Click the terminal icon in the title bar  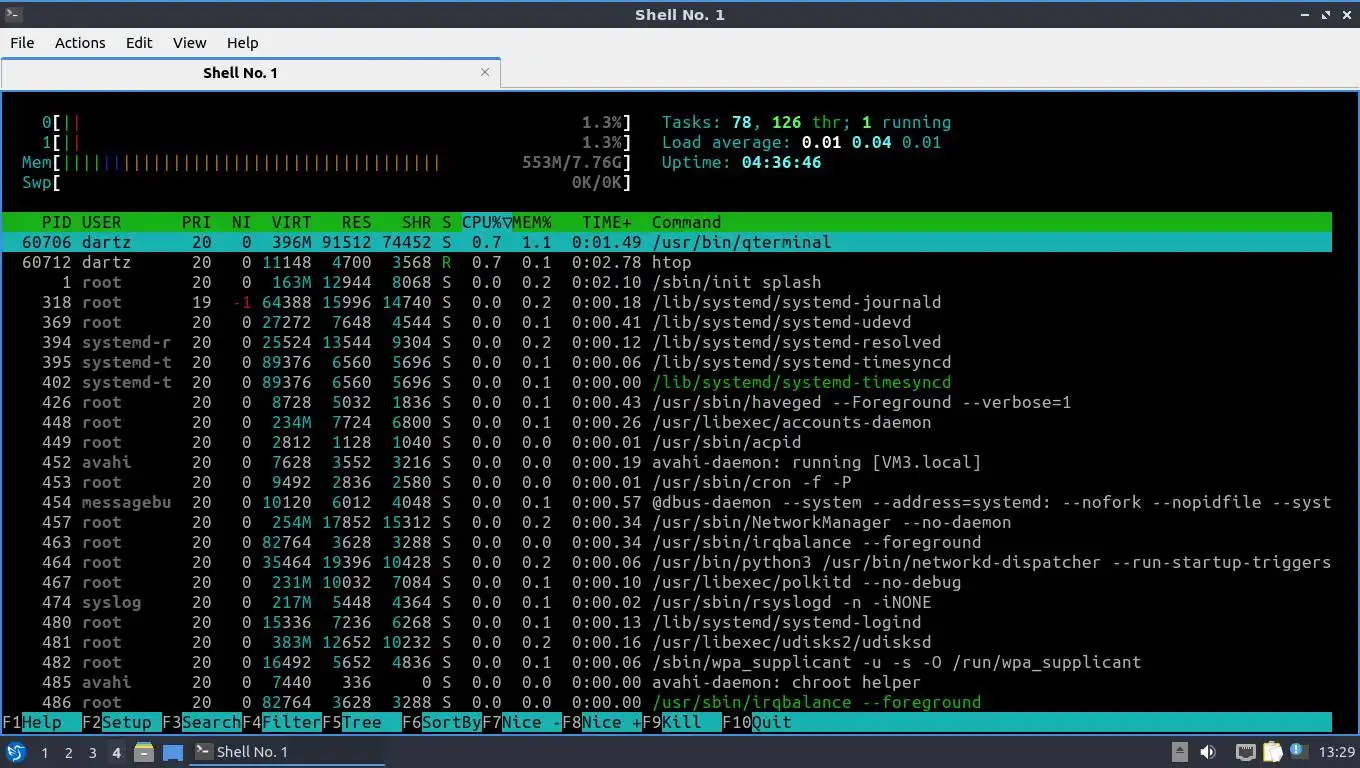click(12, 15)
